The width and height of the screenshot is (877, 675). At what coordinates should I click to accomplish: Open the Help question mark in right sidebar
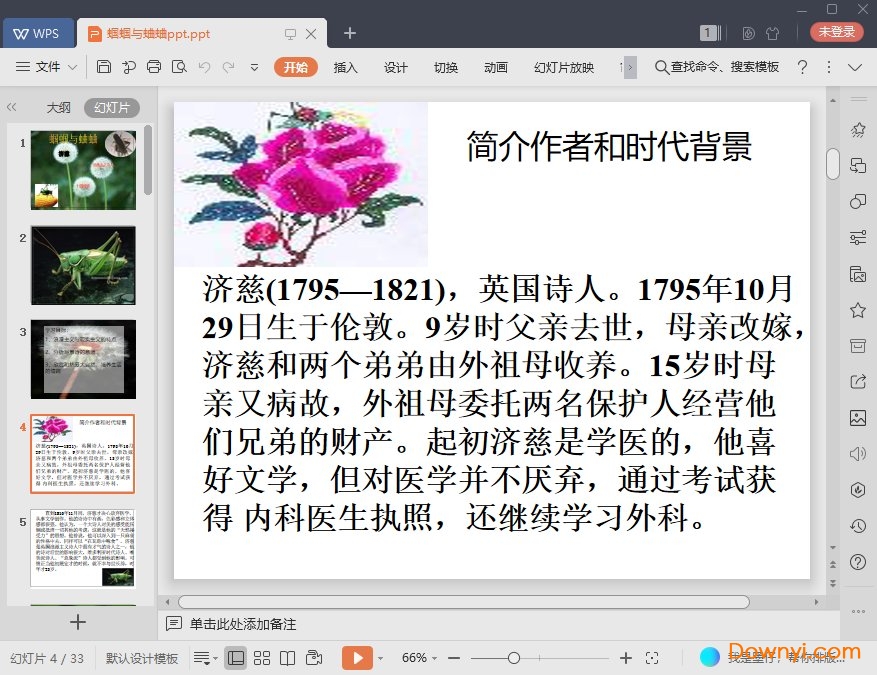(x=857, y=563)
